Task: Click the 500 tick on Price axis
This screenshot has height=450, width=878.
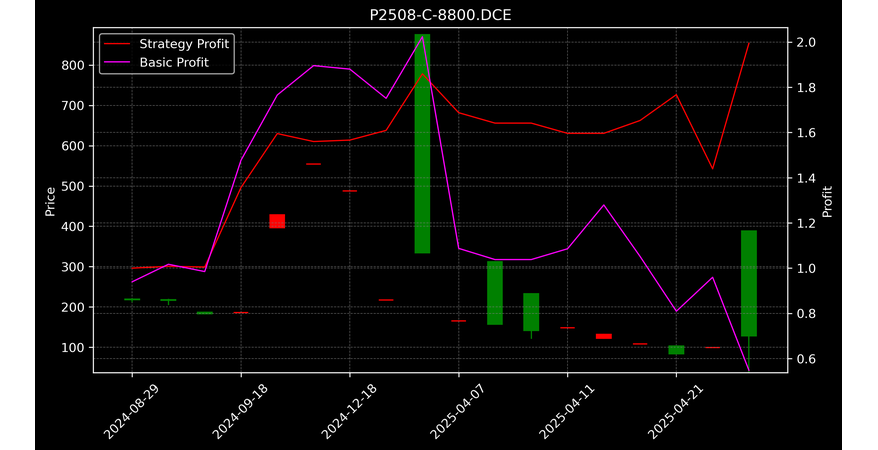Action: (73, 186)
